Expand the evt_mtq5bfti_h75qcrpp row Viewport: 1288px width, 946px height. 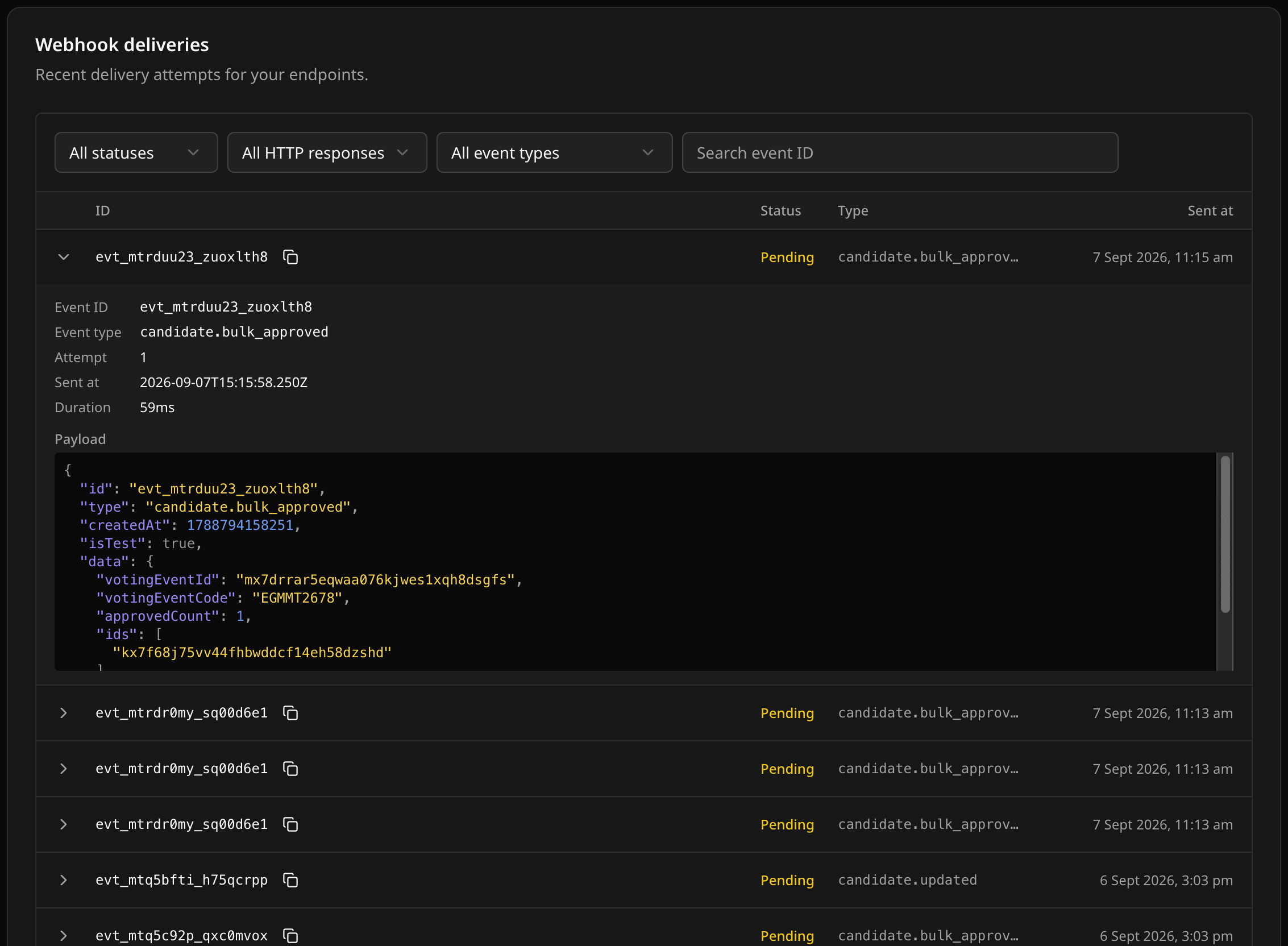click(64, 880)
